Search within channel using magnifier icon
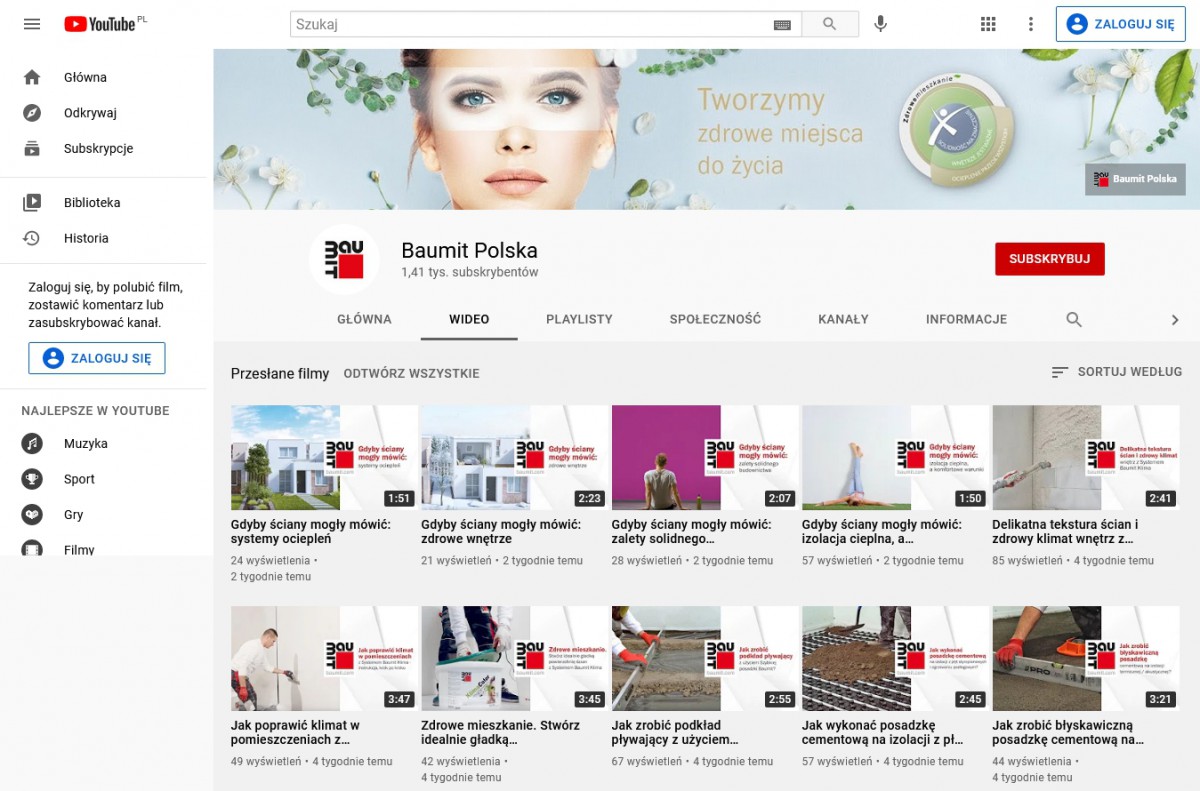Viewport: 1200px width, 791px height. click(1074, 320)
